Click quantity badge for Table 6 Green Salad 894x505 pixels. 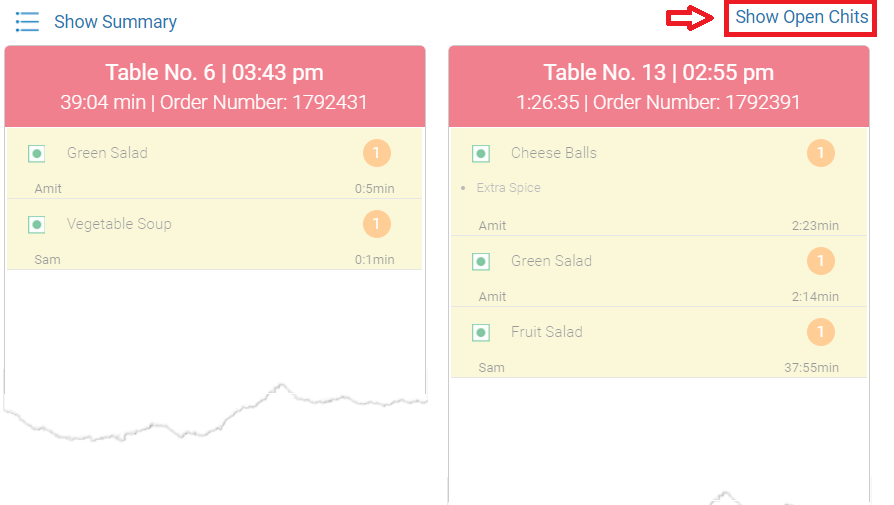click(377, 153)
